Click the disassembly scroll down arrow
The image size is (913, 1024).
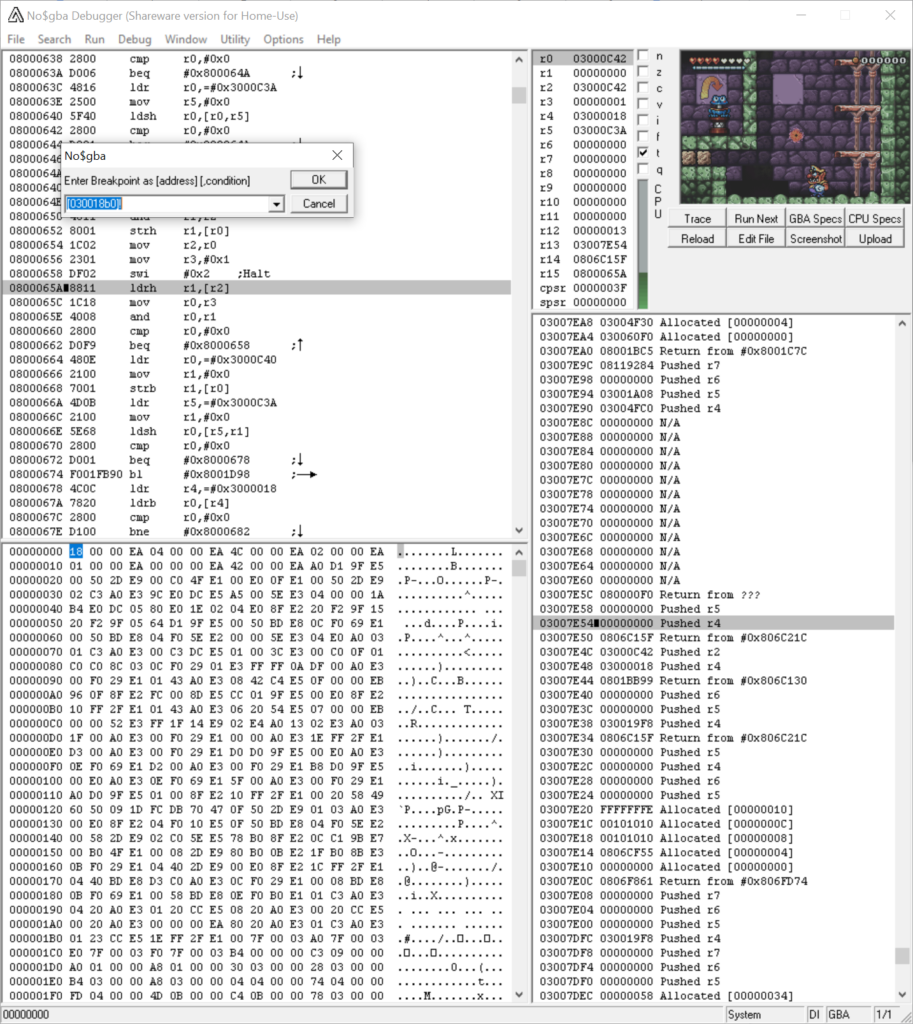519,530
